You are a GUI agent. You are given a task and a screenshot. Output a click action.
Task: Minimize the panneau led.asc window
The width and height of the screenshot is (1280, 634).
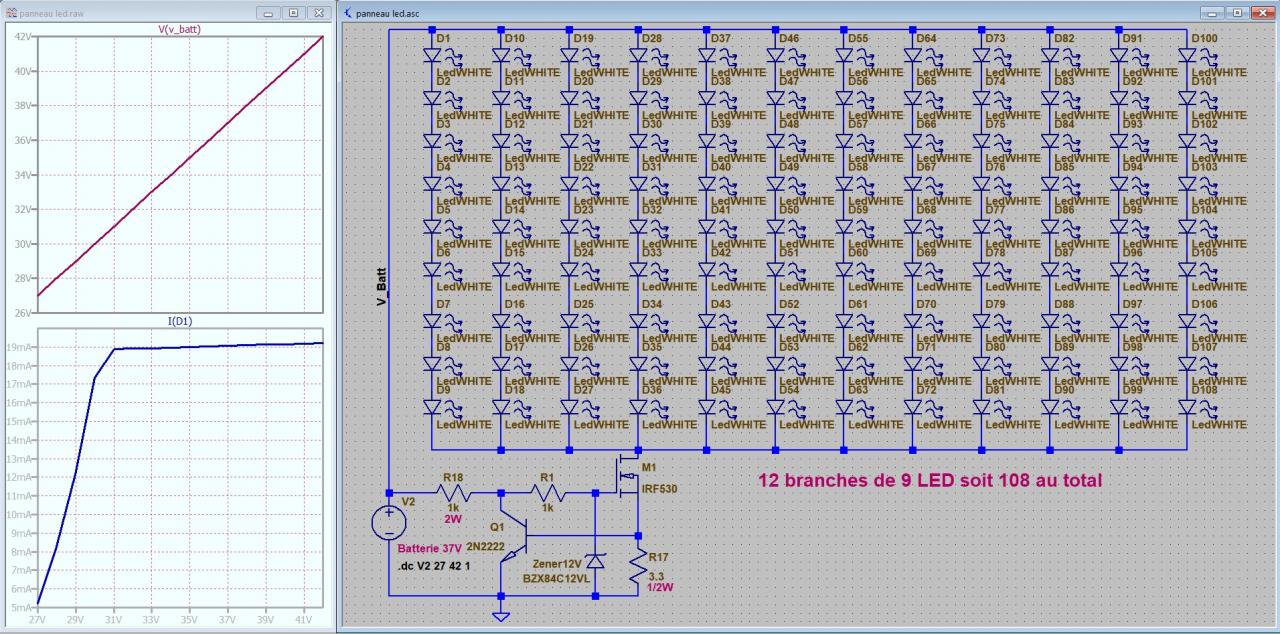pyautogui.click(x=1214, y=13)
